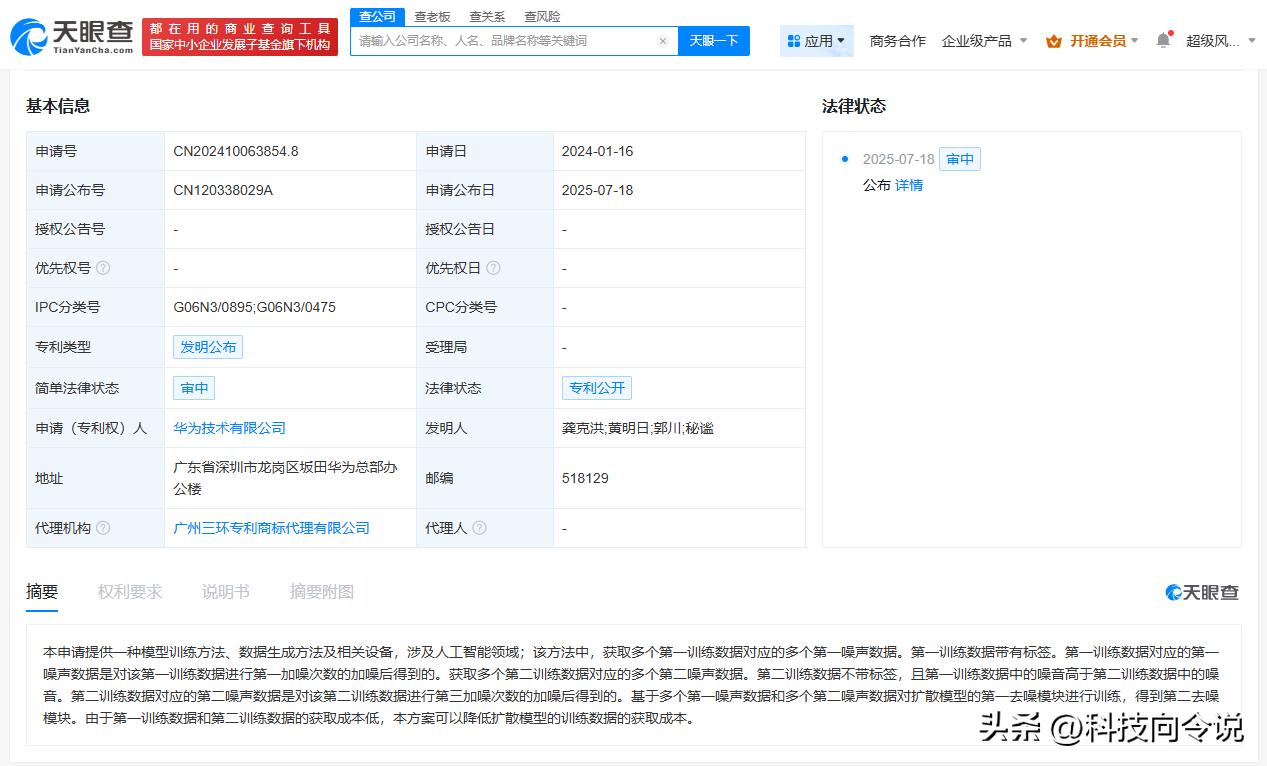Click the notification bell icon
Screen dimensions: 1267x766
pos(1163,41)
